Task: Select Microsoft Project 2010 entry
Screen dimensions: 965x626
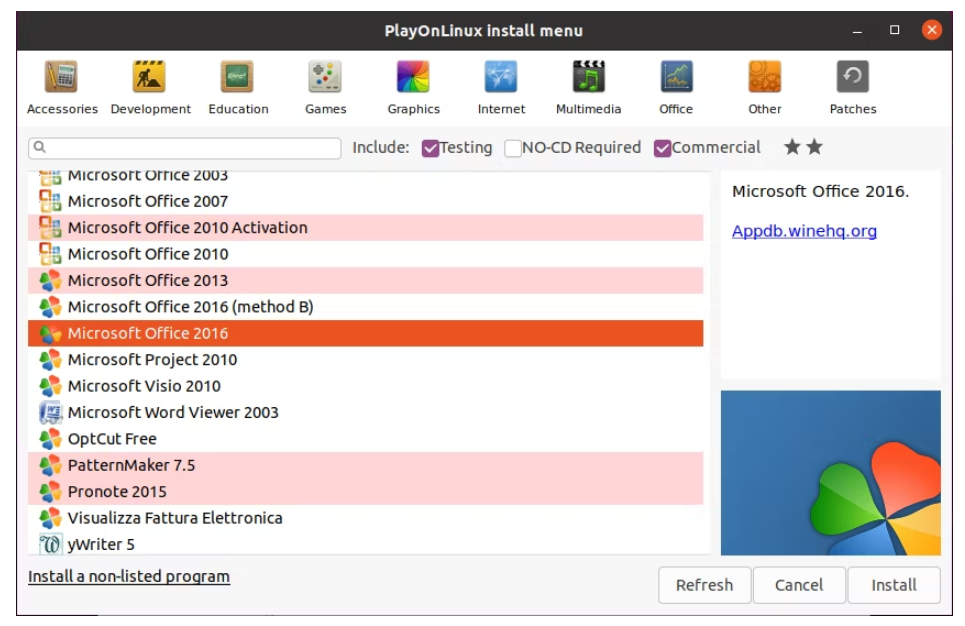Action: click(x=366, y=359)
